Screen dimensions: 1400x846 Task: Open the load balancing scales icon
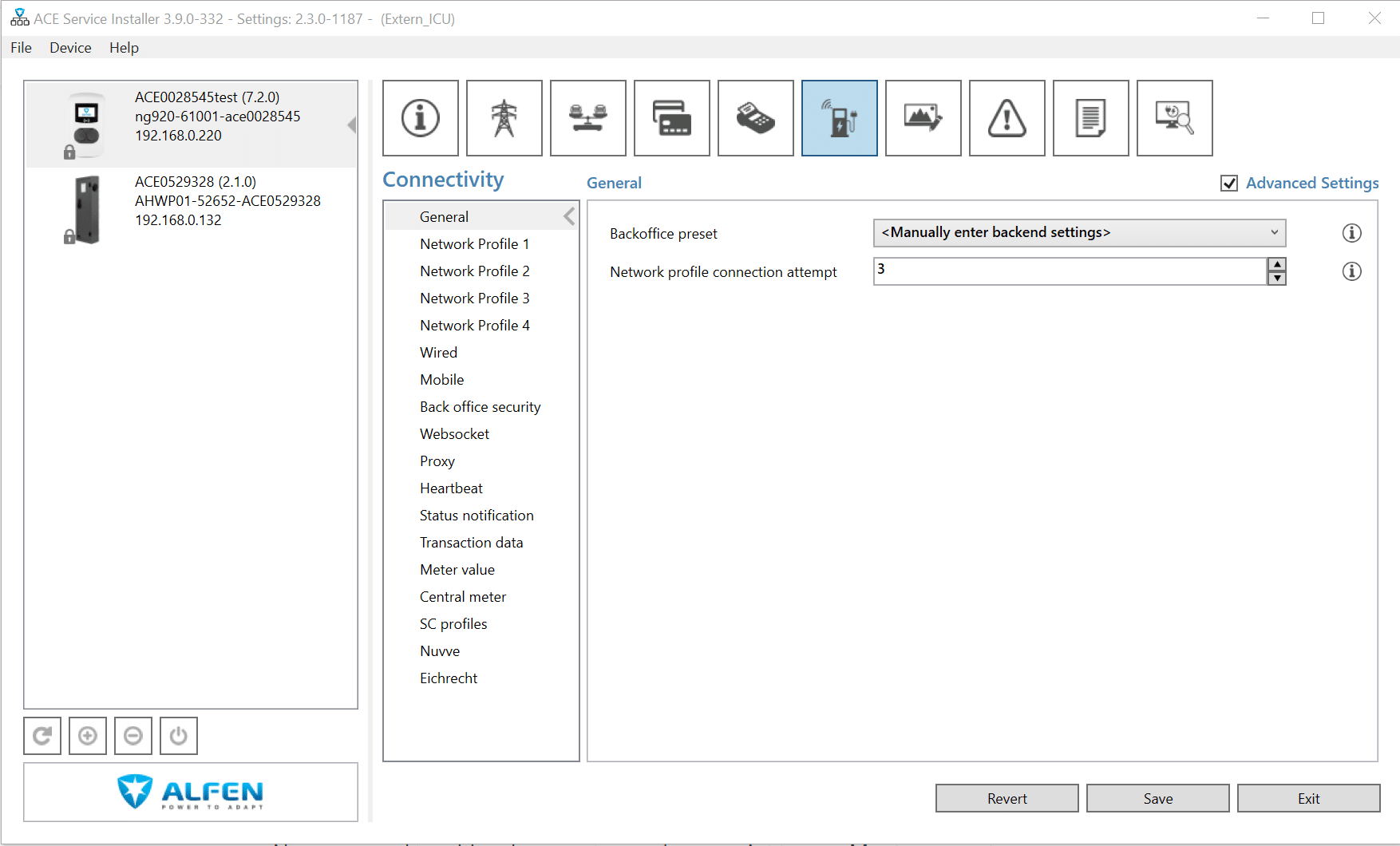(x=588, y=117)
